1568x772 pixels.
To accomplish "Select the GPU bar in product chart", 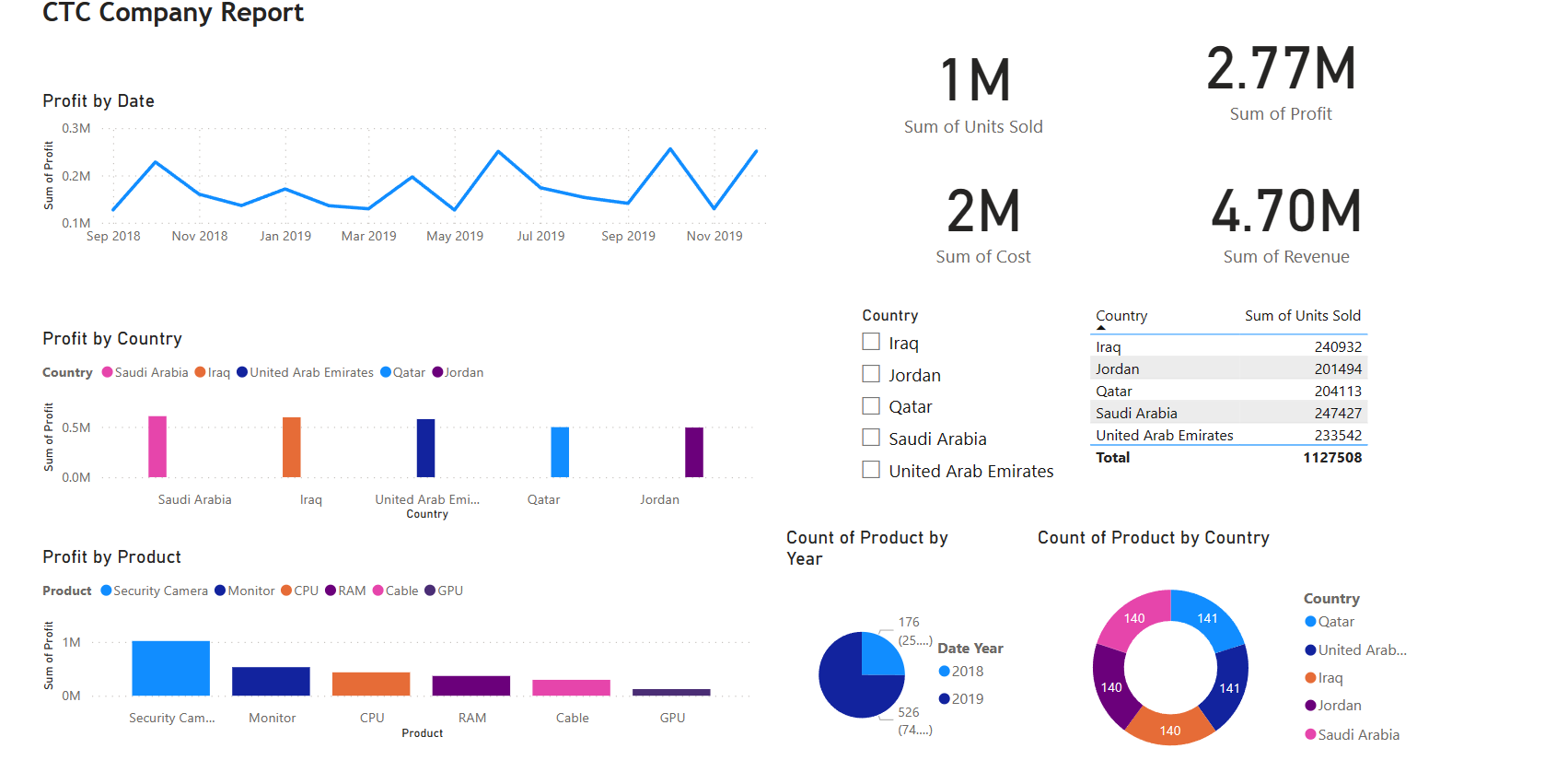I will tap(671, 692).
